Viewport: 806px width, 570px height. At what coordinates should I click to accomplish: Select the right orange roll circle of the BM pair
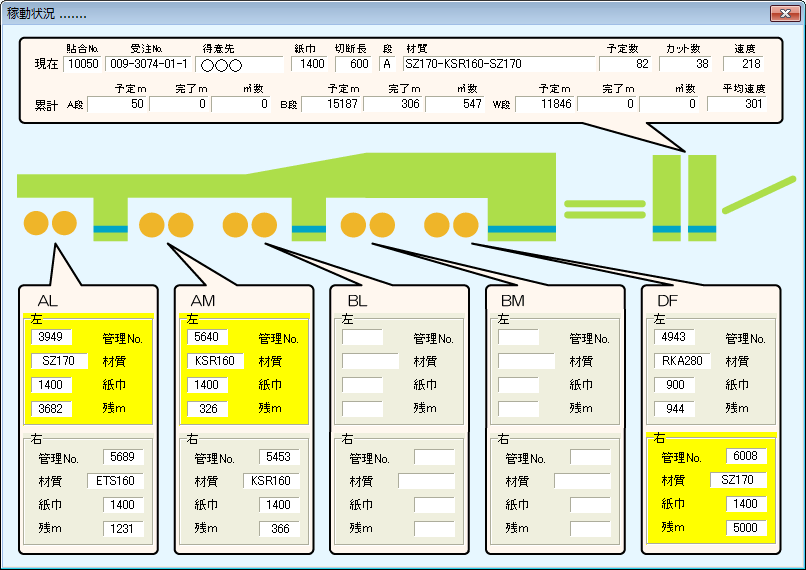pyautogui.click(x=381, y=223)
